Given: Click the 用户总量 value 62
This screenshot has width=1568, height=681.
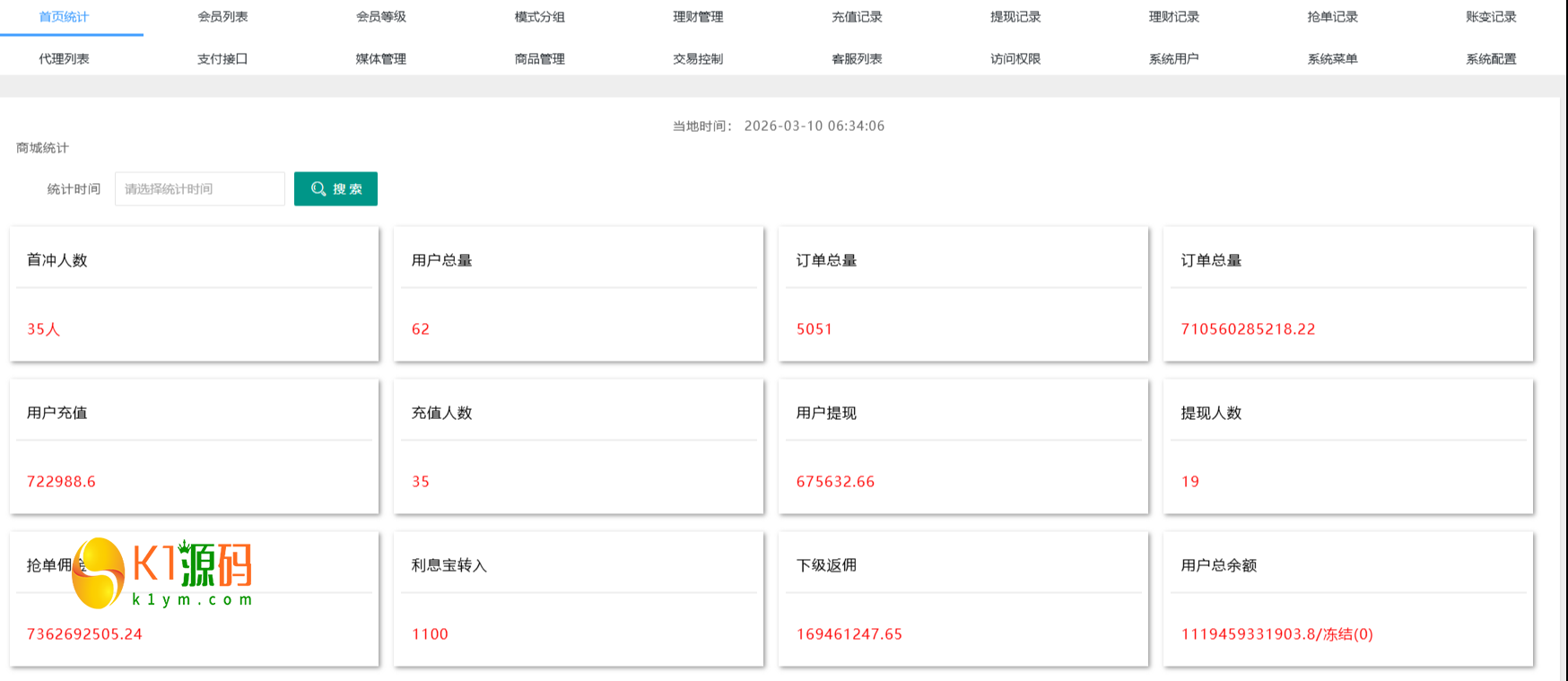Looking at the screenshot, I should [x=421, y=329].
